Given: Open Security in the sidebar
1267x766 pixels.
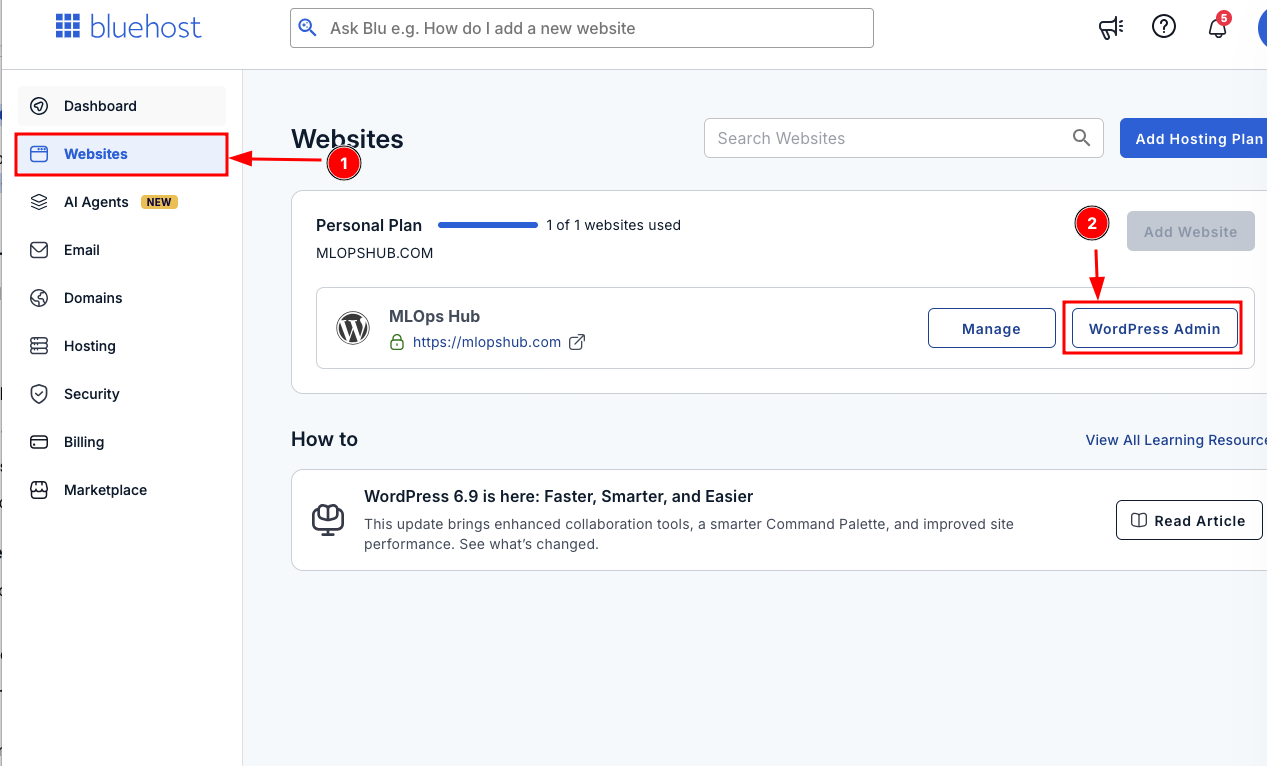Looking at the screenshot, I should pyautogui.click(x=122, y=394).
